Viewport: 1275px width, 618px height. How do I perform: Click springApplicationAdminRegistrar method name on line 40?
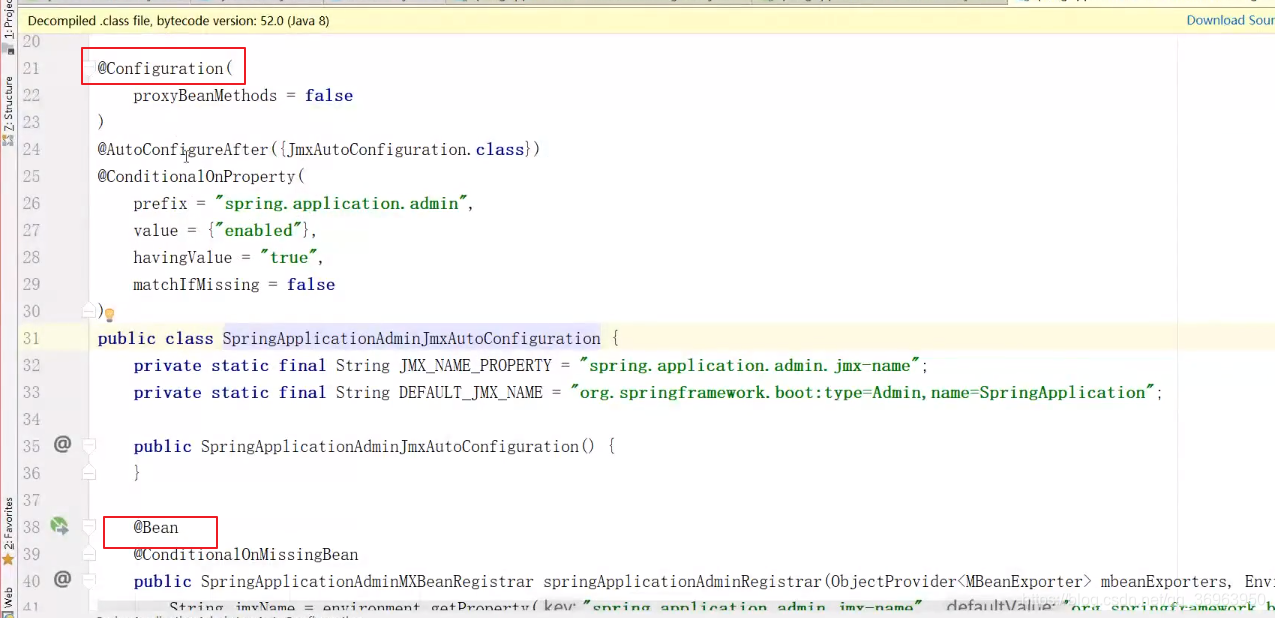682,581
